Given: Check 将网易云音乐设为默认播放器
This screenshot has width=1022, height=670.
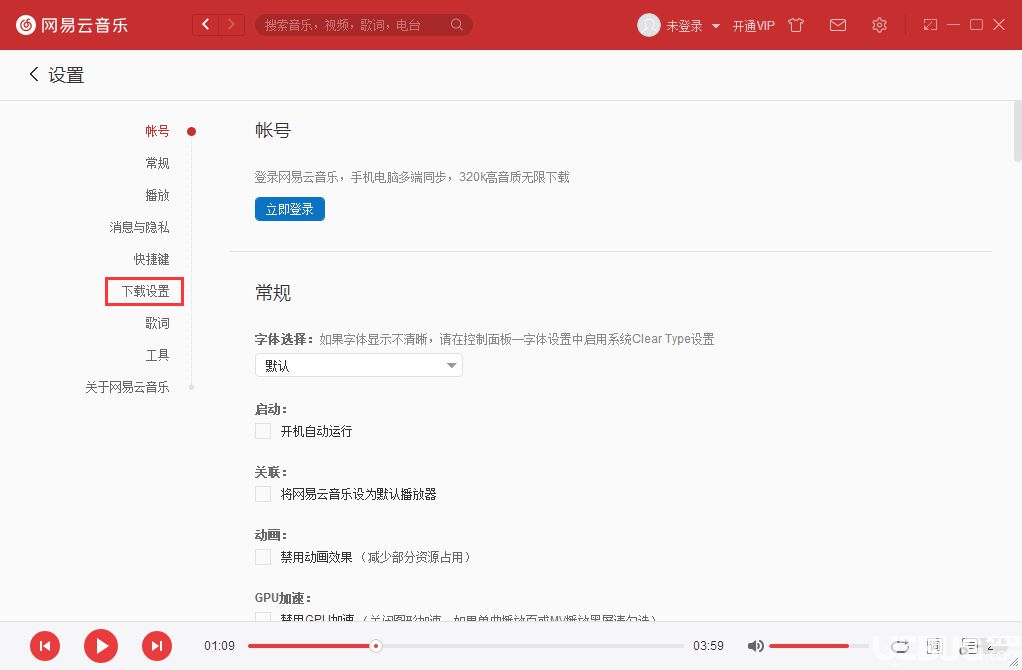Looking at the screenshot, I should pyautogui.click(x=263, y=494).
